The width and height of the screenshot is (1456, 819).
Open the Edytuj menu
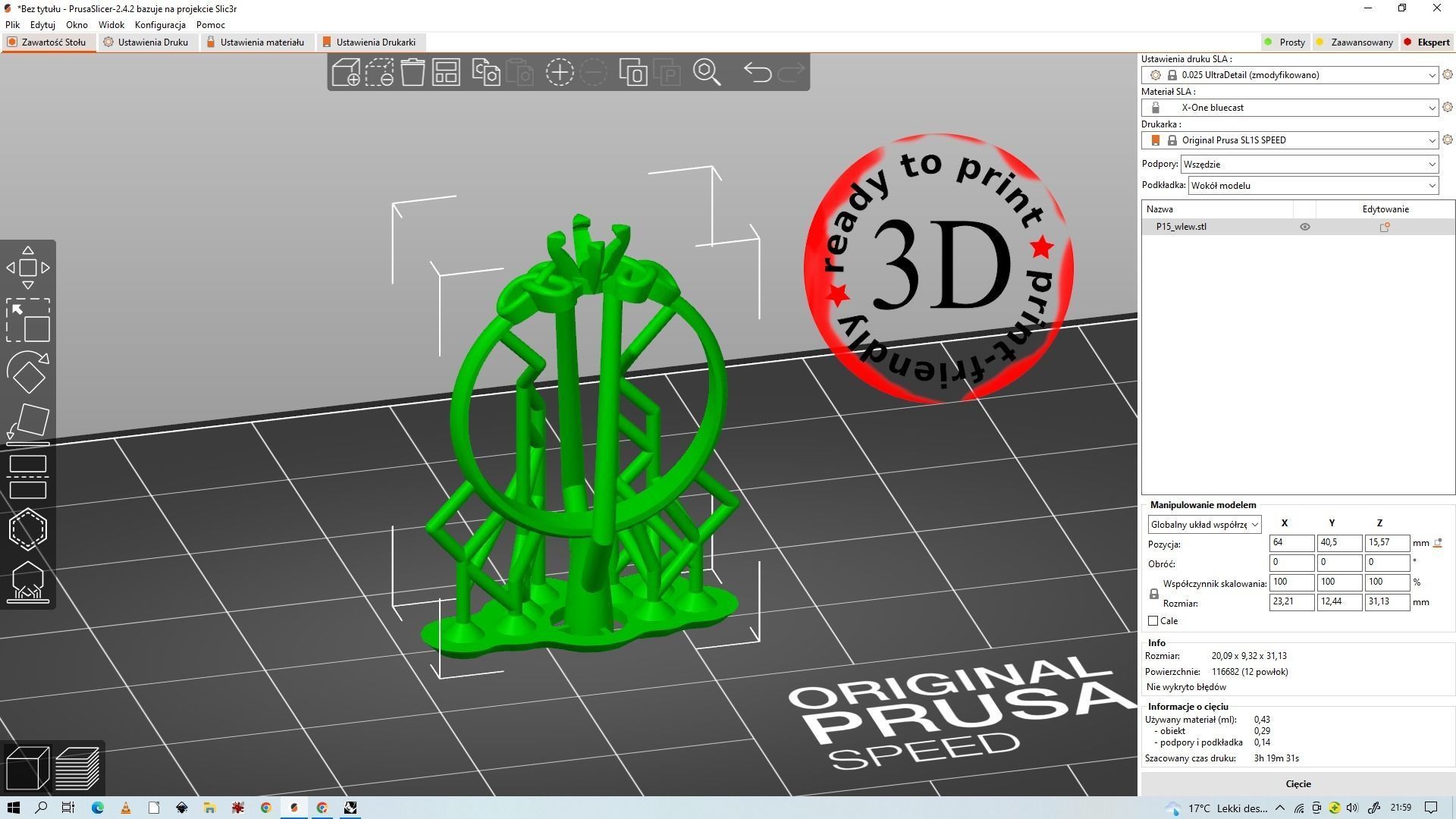[42, 25]
